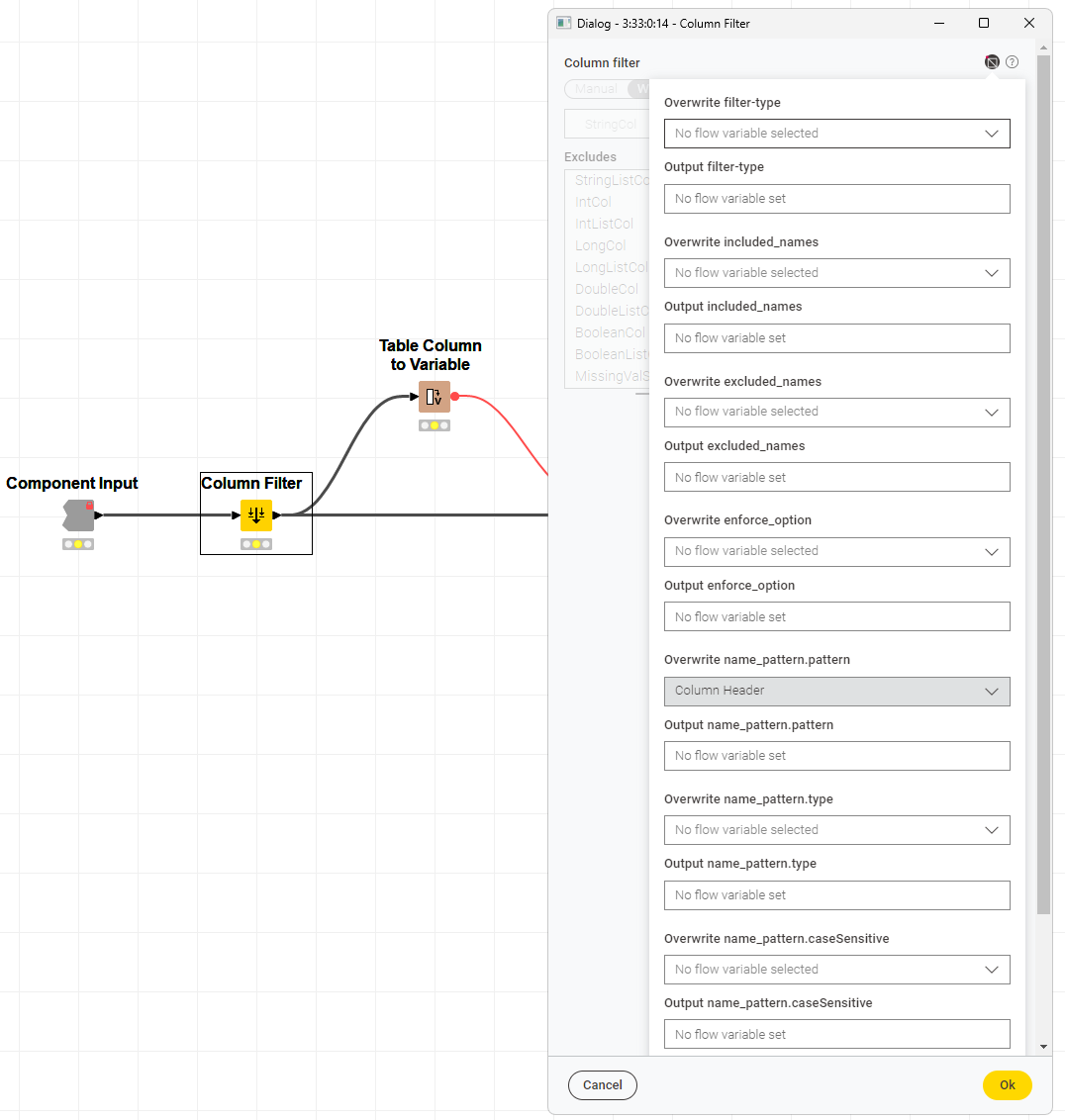Click the StringCol pattern field

pos(607,124)
